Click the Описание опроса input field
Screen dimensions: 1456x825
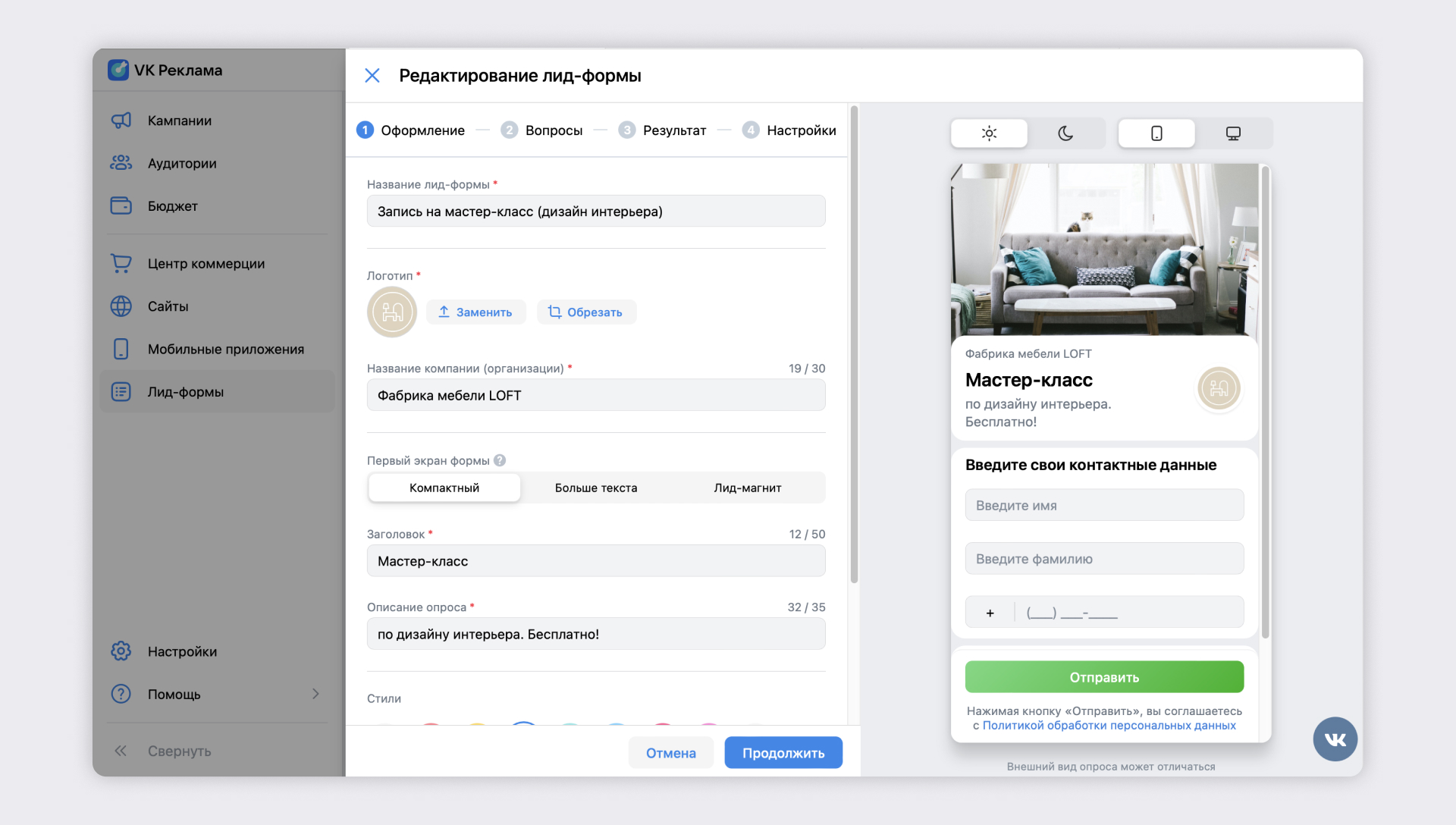(x=596, y=634)
